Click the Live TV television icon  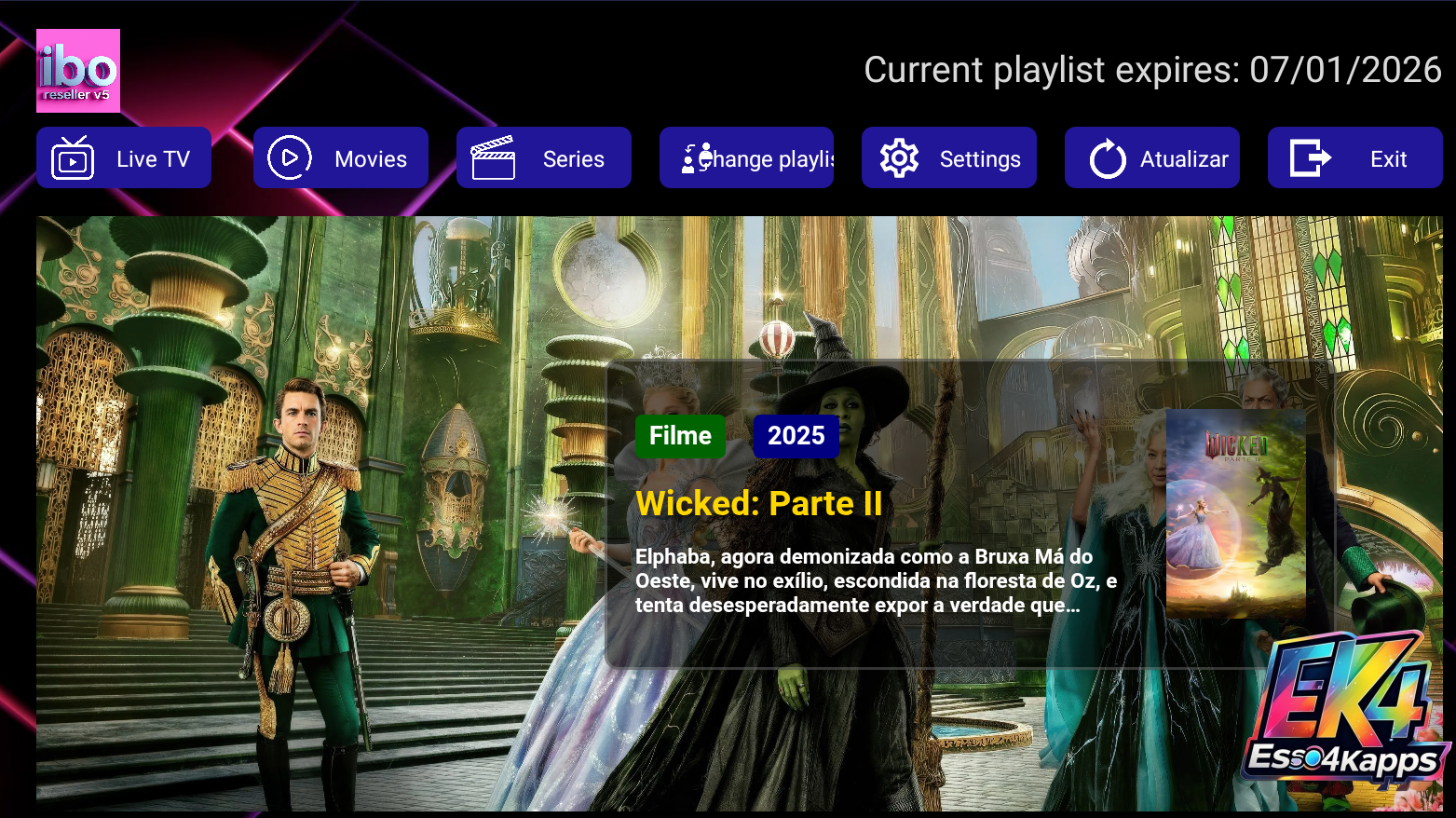[x=73, y=158]
